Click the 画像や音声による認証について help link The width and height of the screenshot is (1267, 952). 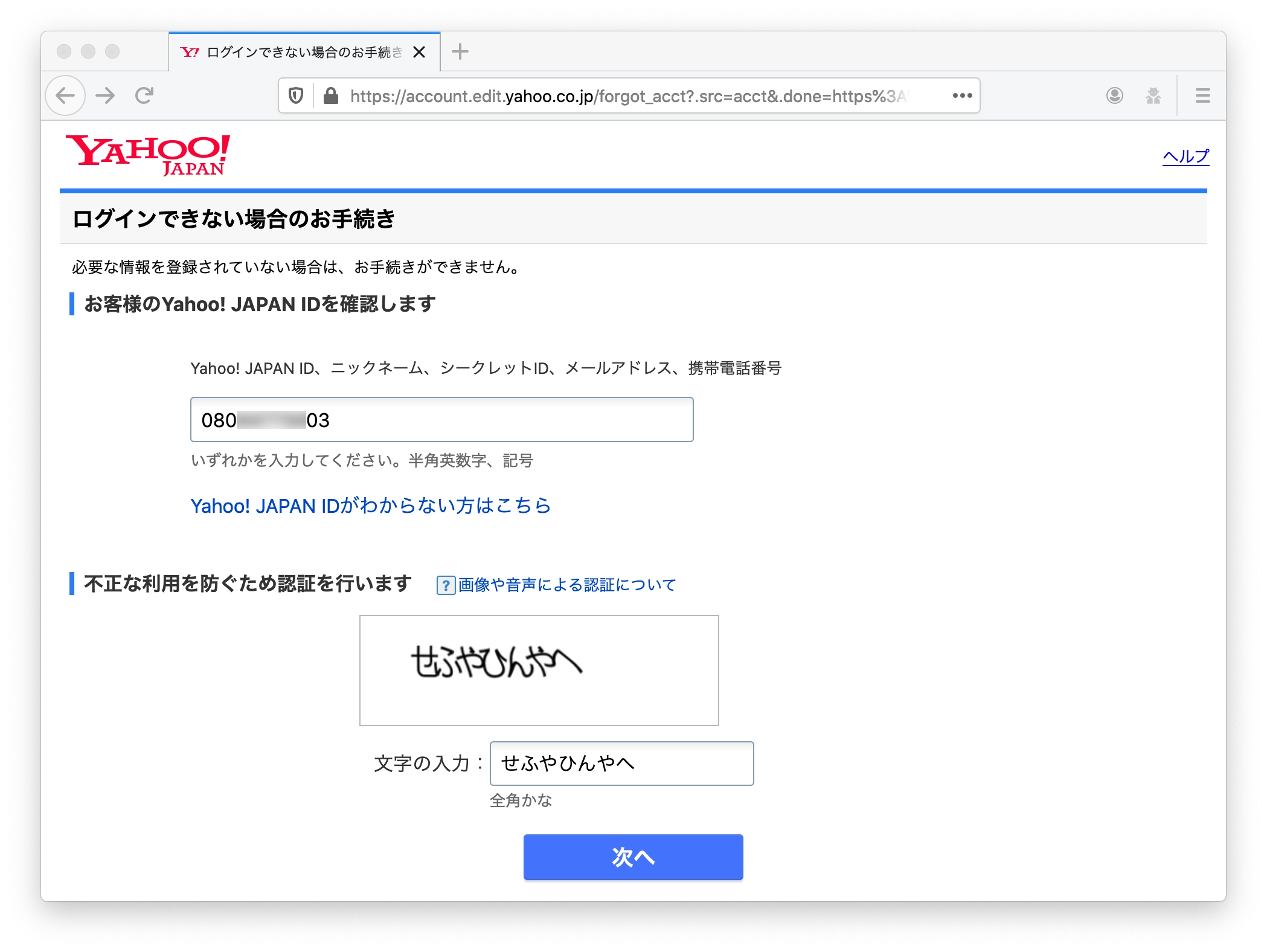pyautogui.click(x=566, y=585)
